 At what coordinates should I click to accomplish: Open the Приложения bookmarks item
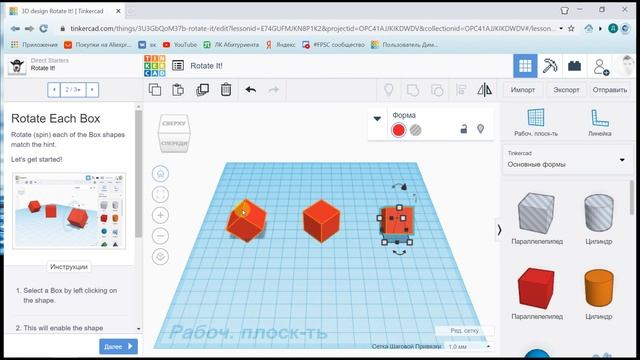pos(34,44)
